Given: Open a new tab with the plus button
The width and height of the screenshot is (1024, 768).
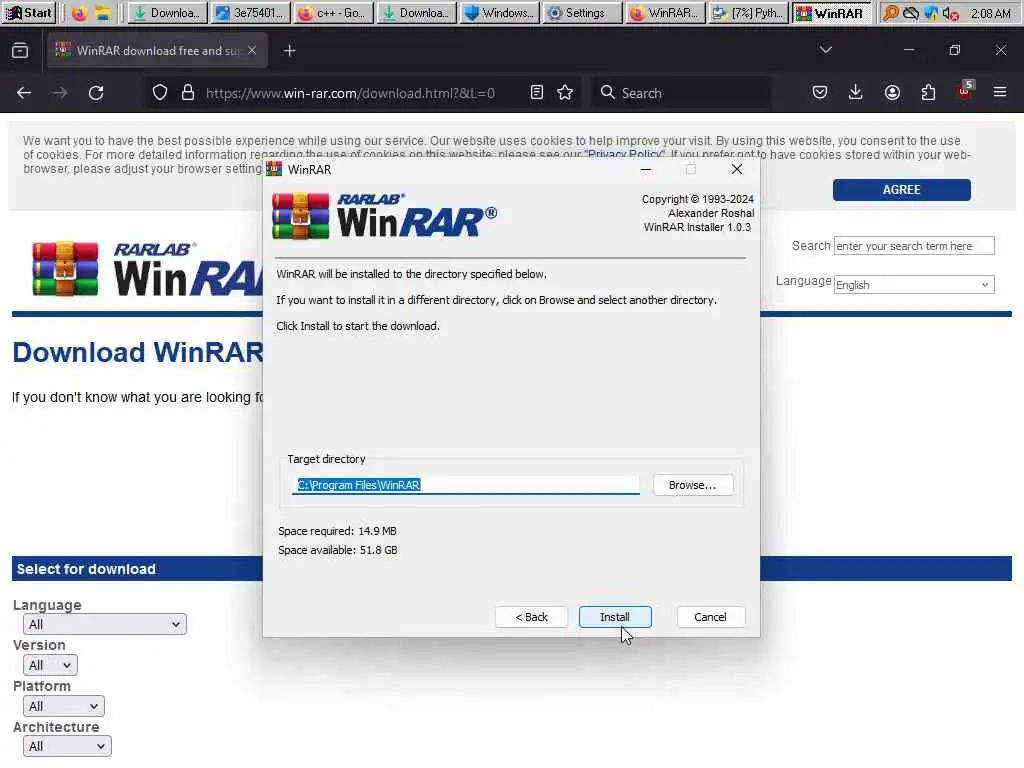Looking at the screenshot, I should tap(289, 50).
